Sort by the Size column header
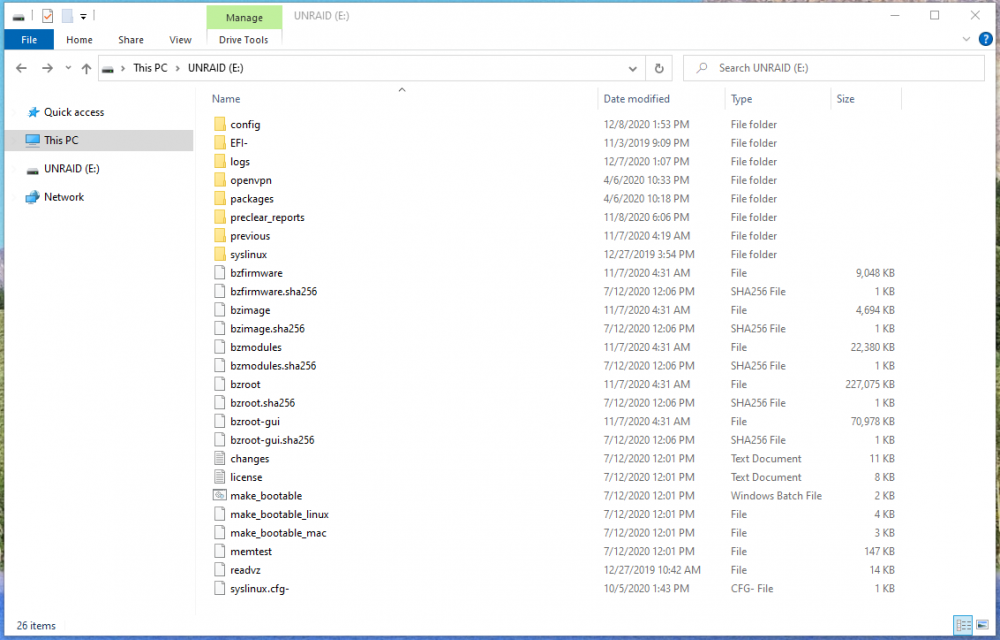Viewport: 1000px width, 640px height. [x=845, y=99]
